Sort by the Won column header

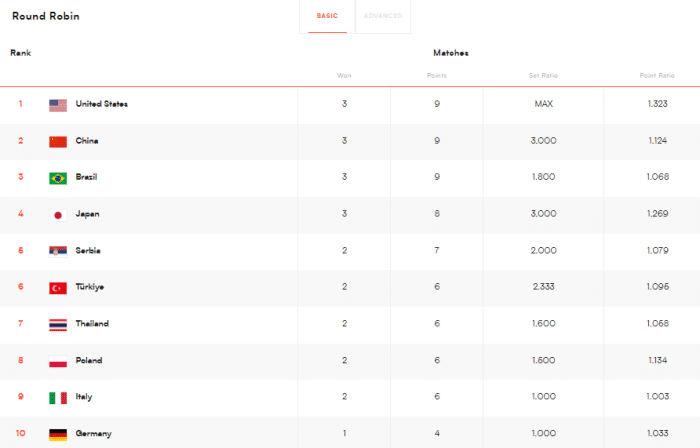[x=344, y=75]
